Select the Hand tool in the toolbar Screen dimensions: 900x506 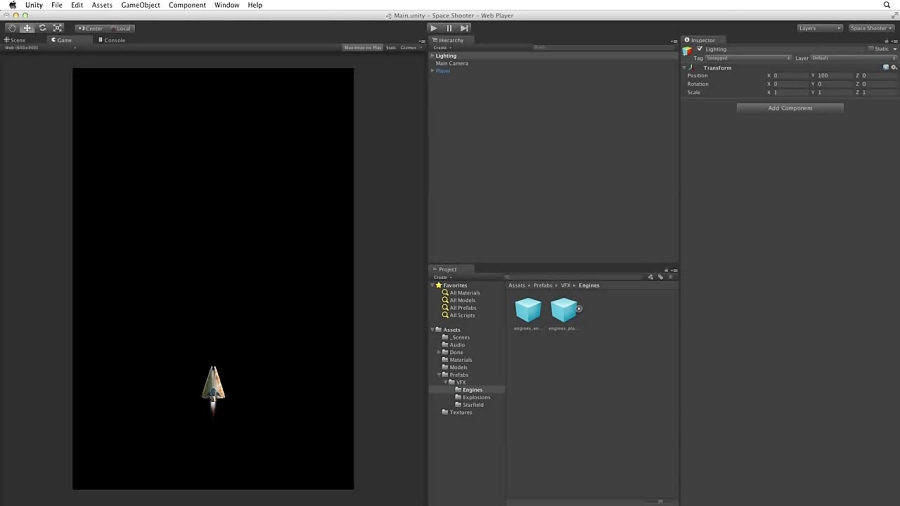pos(12,28)
